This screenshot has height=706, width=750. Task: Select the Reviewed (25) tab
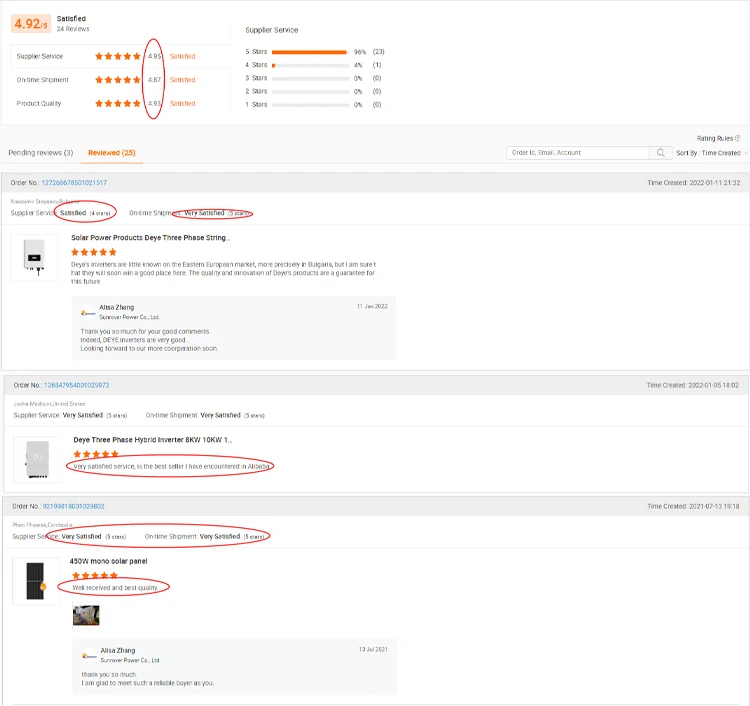(x=112, y=153)
